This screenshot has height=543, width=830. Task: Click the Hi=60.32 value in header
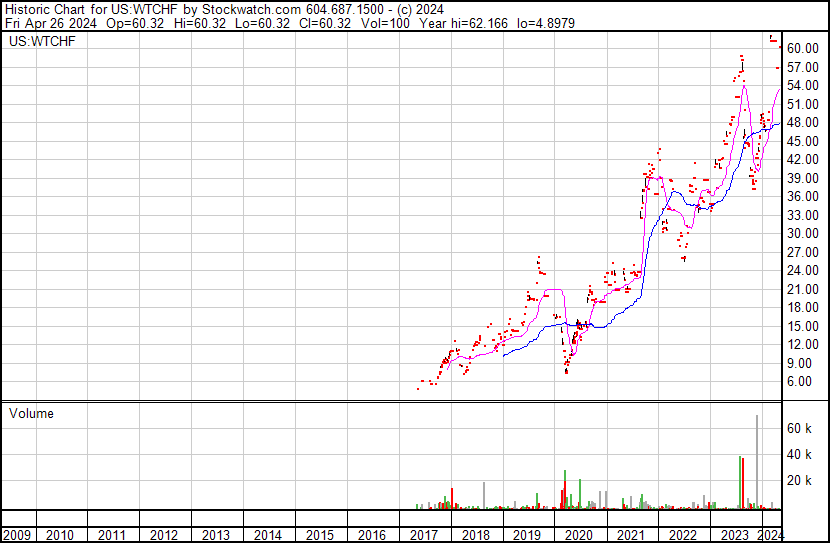point(200,23)
